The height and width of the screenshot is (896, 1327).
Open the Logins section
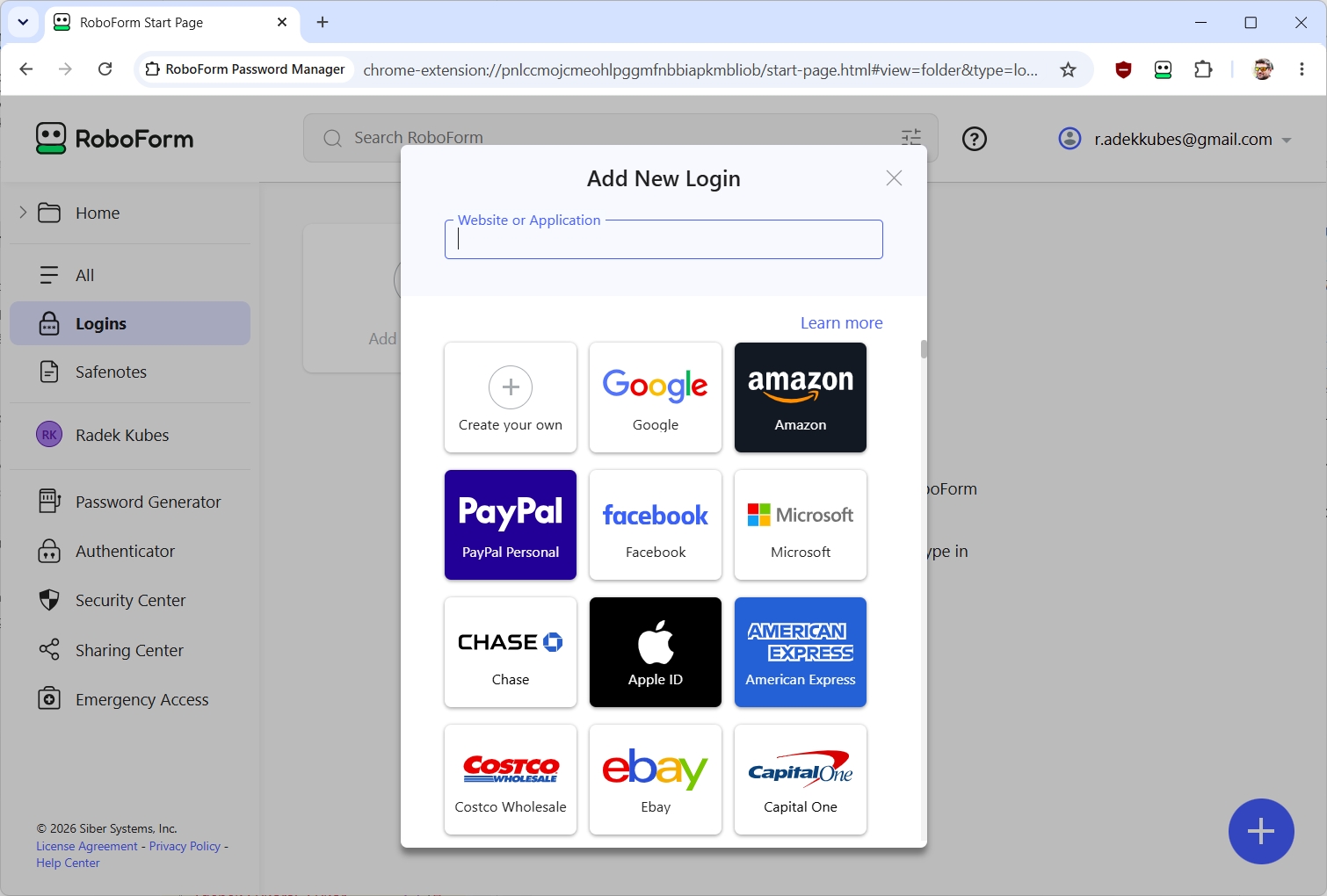(130, 323)
